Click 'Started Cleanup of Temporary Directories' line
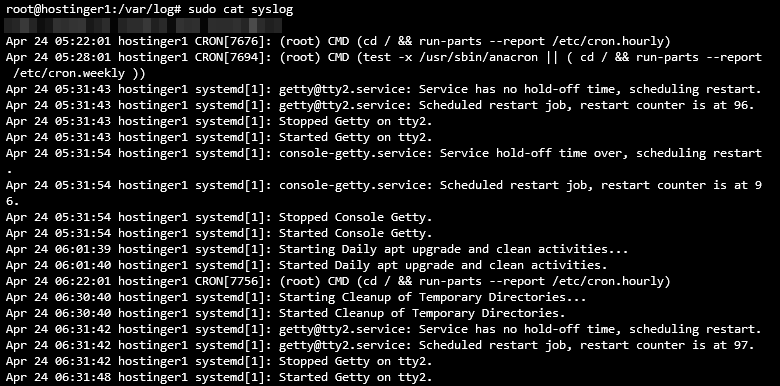780x386 pixels. (x=286, y=313)
